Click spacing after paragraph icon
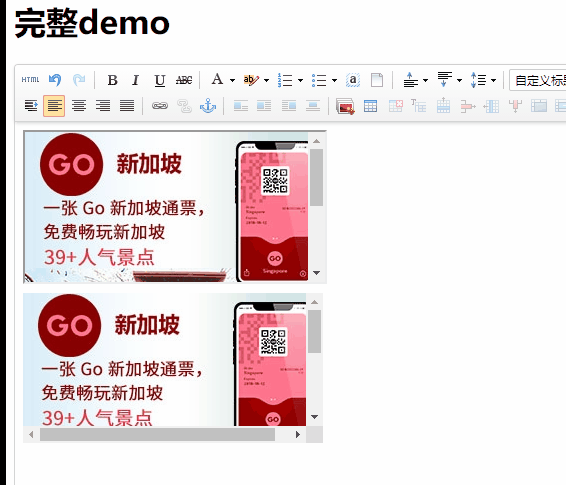The height and width of the screenshot is (485, 566). (444, 80)
